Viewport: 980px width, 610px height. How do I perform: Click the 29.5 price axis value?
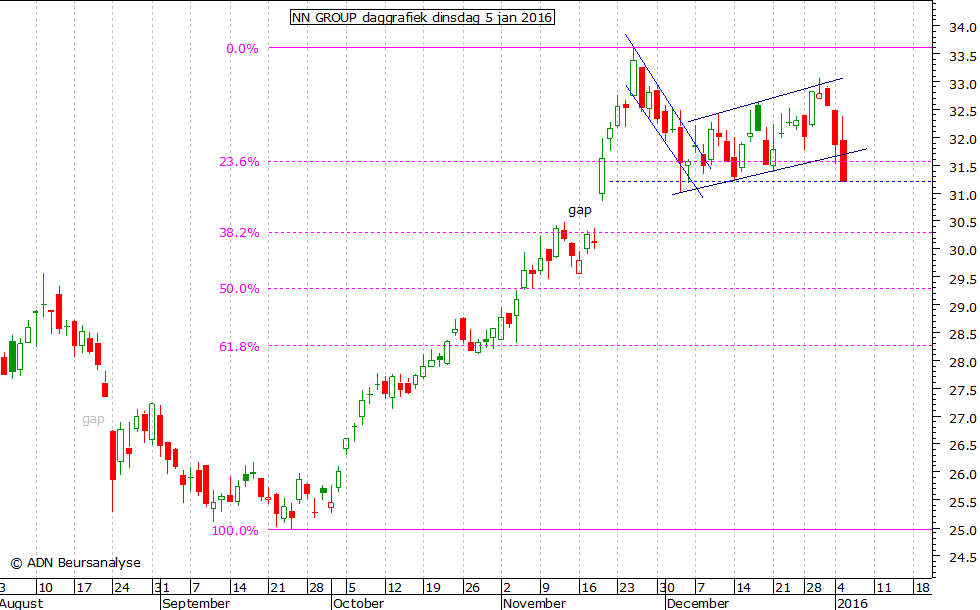963,279
